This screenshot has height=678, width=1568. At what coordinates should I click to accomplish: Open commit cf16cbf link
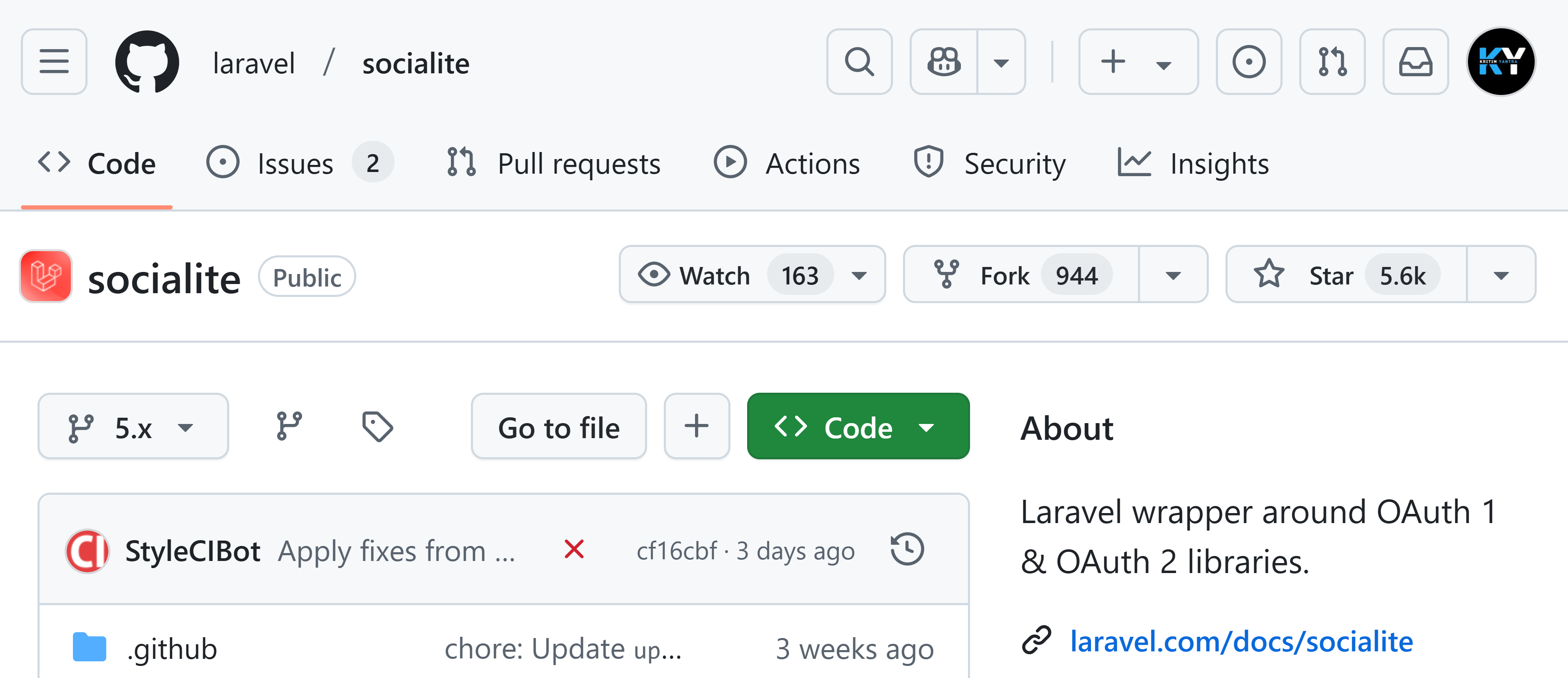pos(677,551)
